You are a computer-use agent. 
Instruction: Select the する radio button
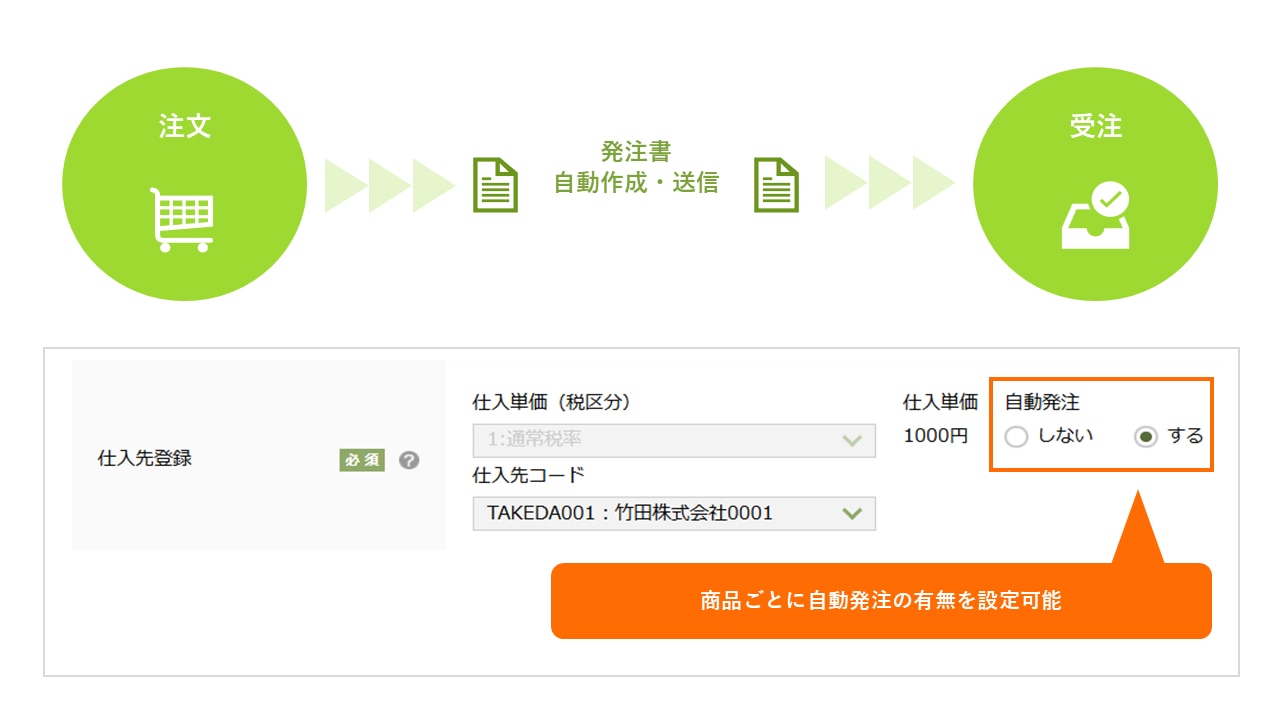tap(1146, 437)
